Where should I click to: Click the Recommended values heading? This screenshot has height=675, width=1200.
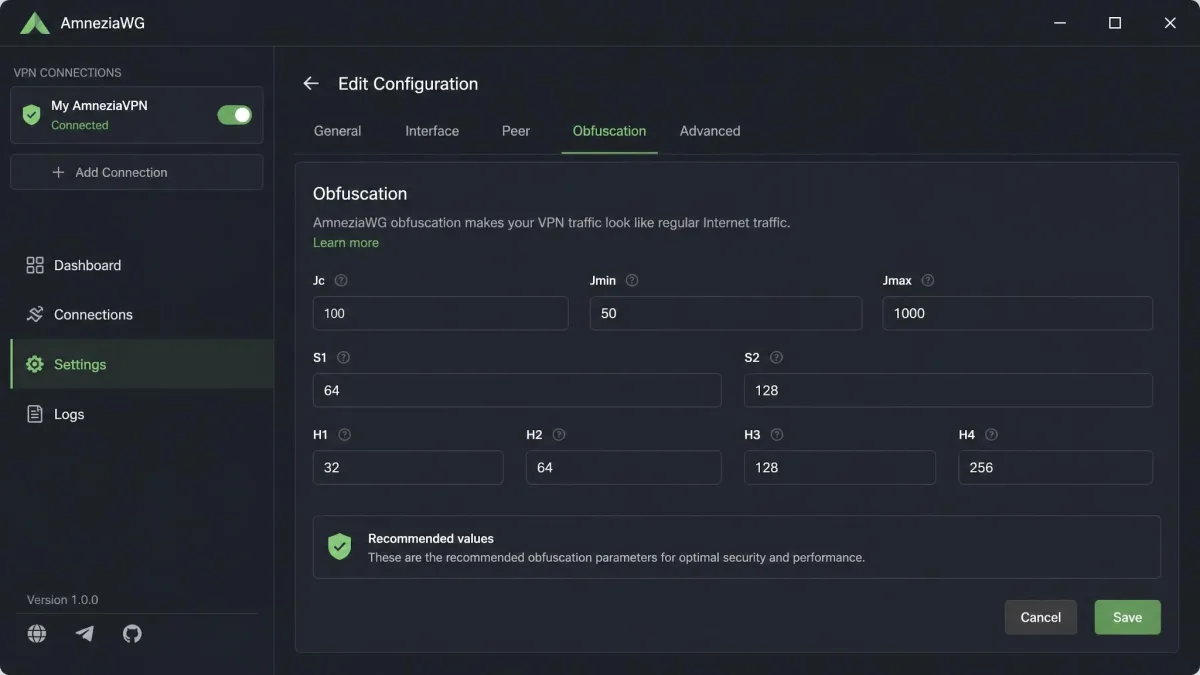(x=431, y=538)
